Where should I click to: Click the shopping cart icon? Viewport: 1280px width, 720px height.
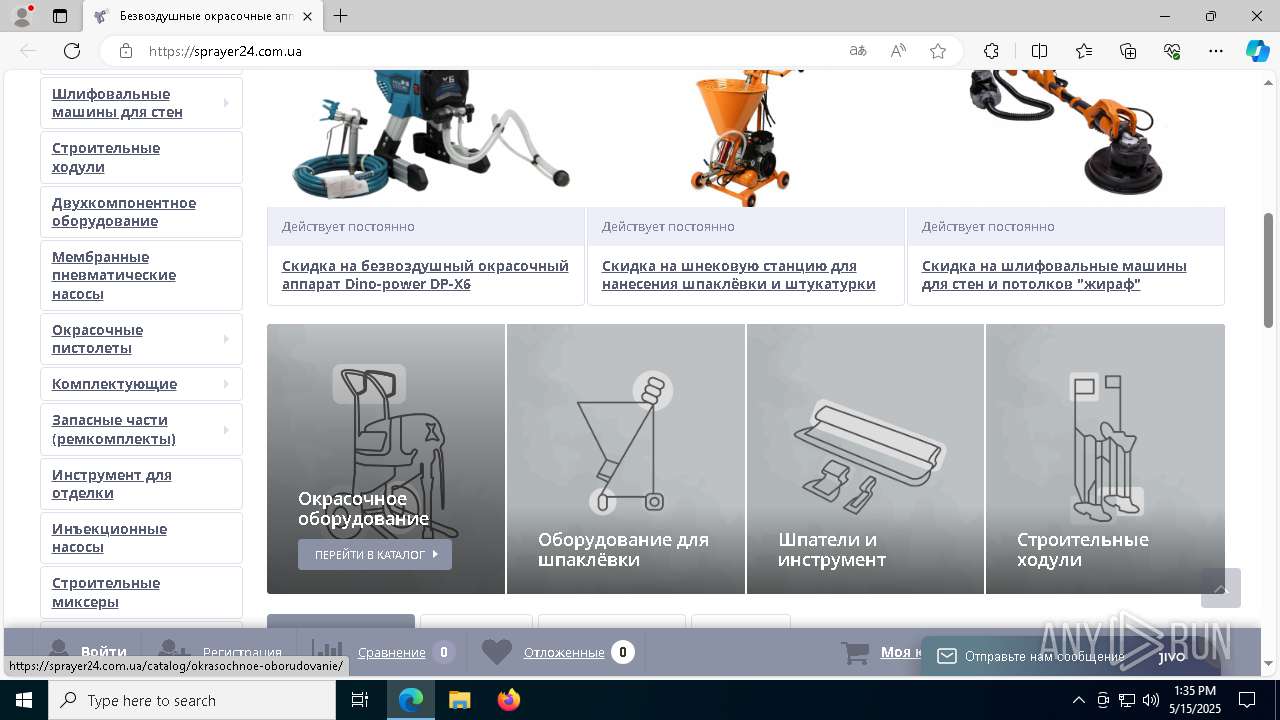pyautogui.click(x=855, y=652)
